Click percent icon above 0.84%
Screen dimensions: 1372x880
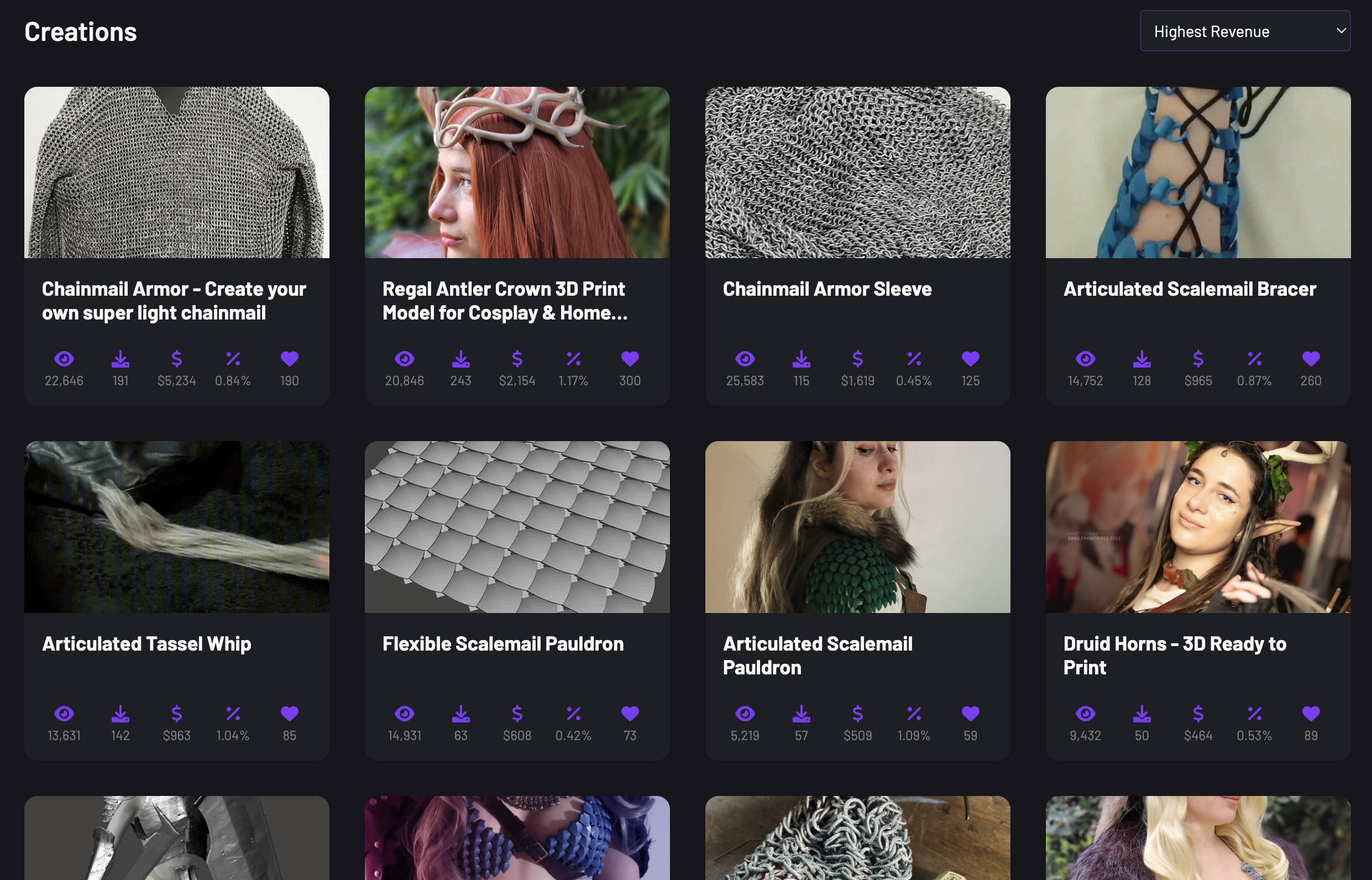coord(233,359)
